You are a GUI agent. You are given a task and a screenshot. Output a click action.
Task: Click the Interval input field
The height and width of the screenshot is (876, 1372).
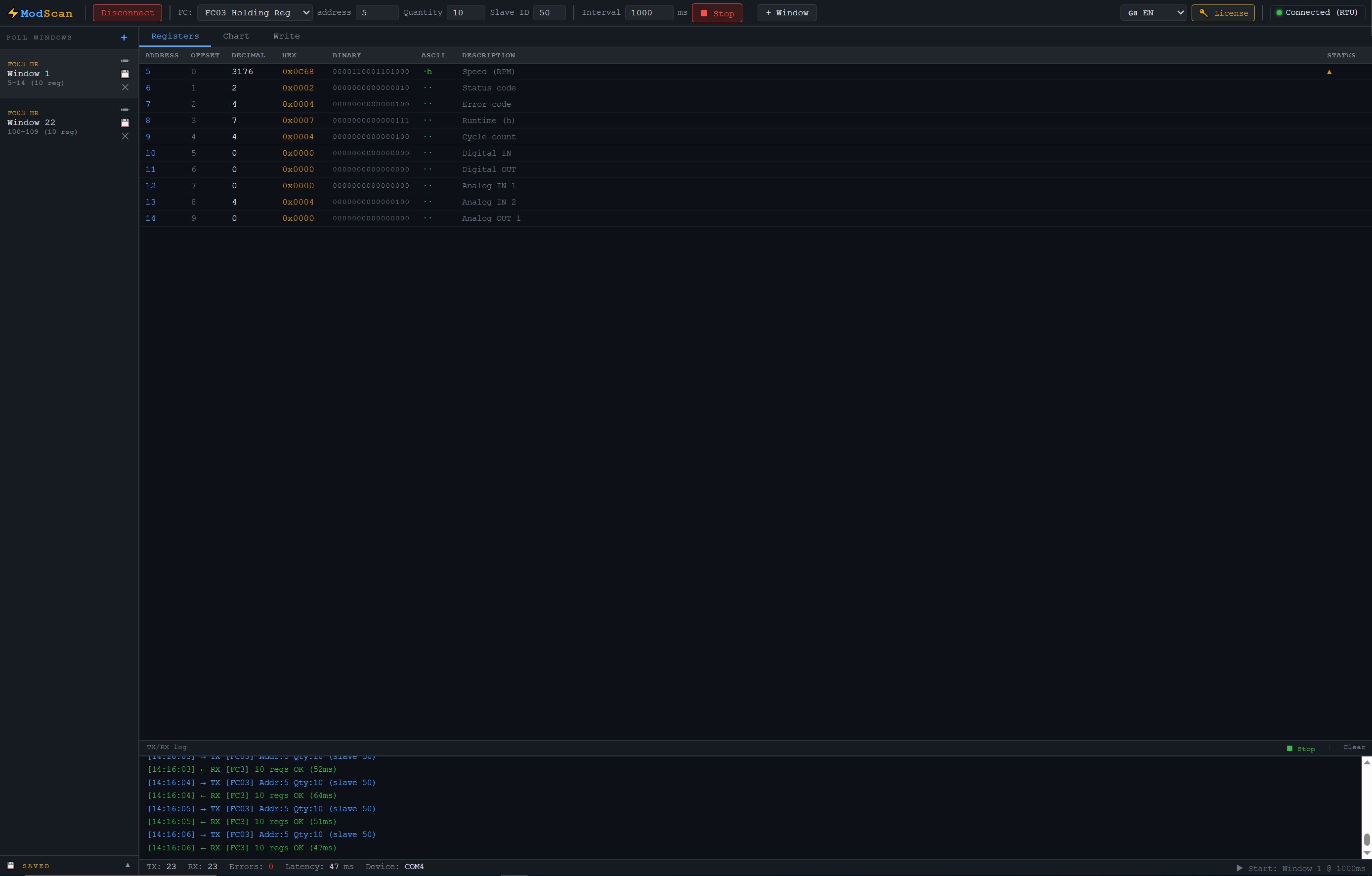pos(649,12)
